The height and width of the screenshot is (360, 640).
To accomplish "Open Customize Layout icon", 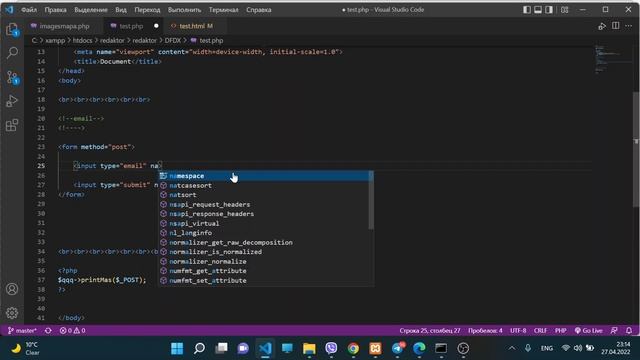I will pyautogui.click(x=564, y=9).
